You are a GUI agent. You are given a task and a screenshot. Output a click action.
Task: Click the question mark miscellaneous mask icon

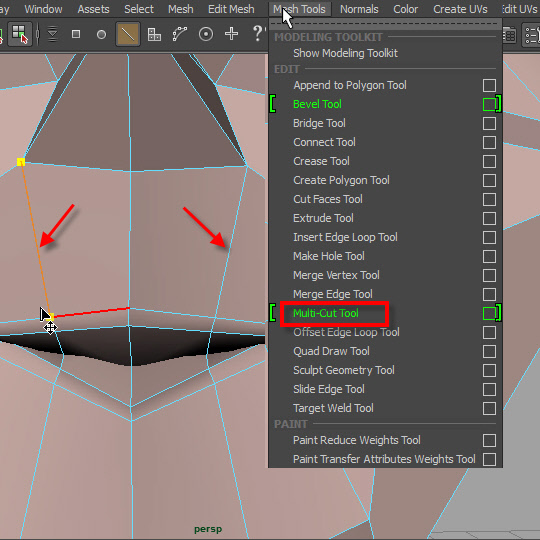tap(258, 33)
